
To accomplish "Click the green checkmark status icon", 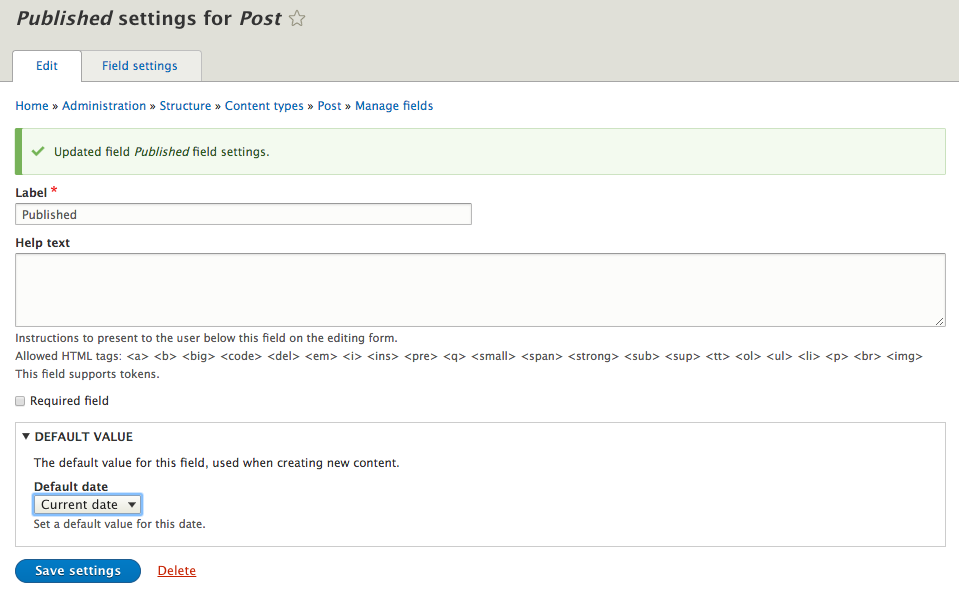I will (x=38, y=152).
